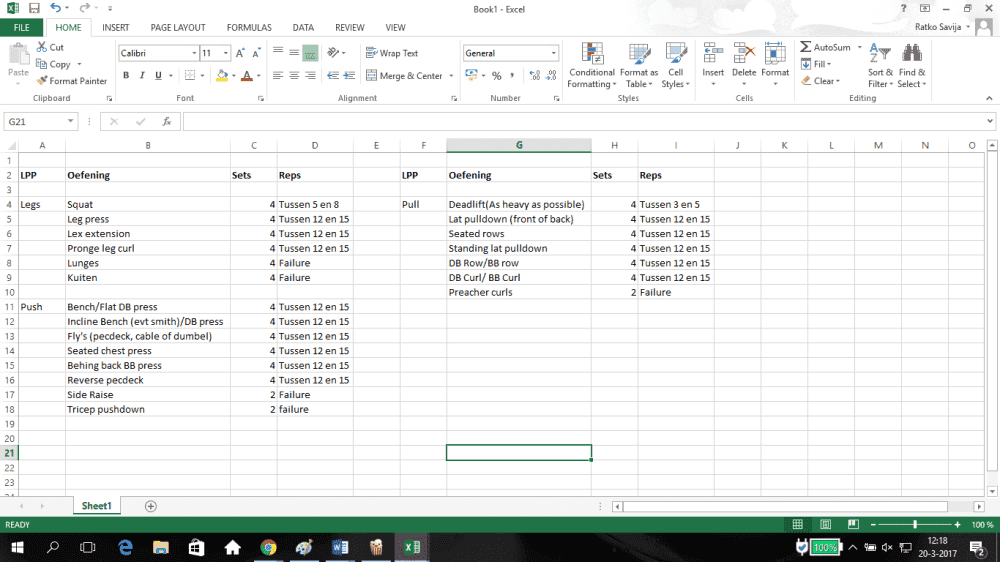Click the Conditional Formatting icon

click(592, 54)
